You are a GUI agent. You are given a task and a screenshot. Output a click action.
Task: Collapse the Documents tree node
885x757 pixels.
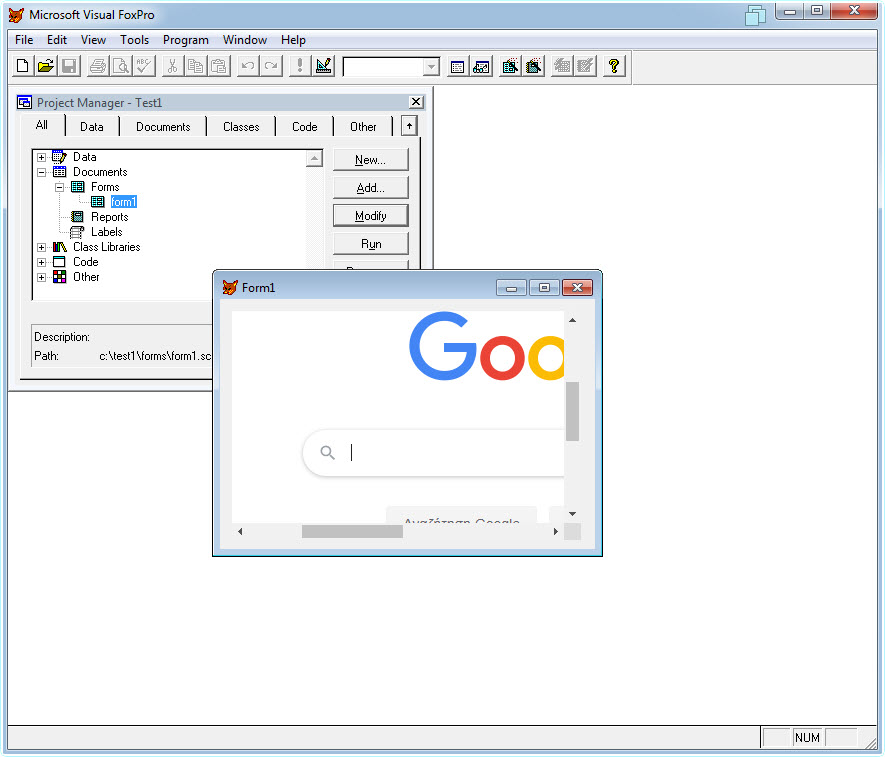tap(41, 172)
